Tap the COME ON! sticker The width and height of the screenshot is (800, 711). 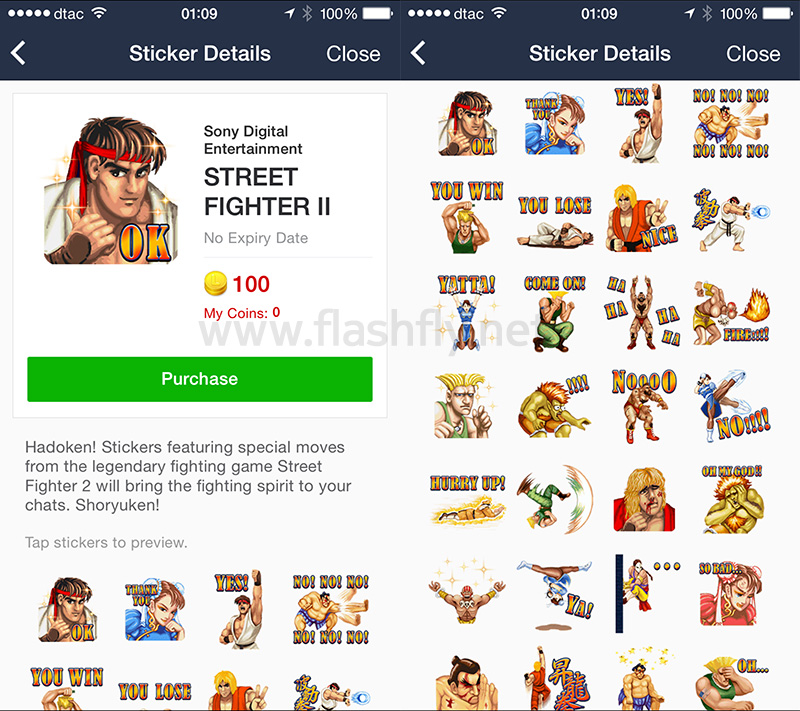tap(555, 313)
